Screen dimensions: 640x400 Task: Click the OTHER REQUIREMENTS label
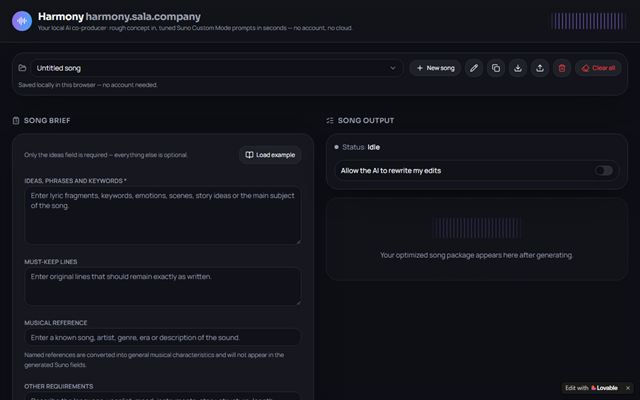point(59,386)
